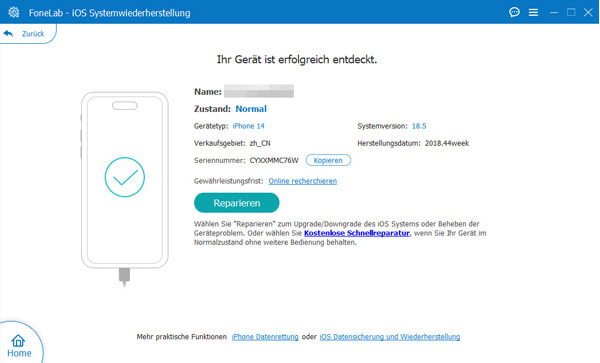Open iOS Datensicherung und Wiederherstellung link

pos(390,337)
